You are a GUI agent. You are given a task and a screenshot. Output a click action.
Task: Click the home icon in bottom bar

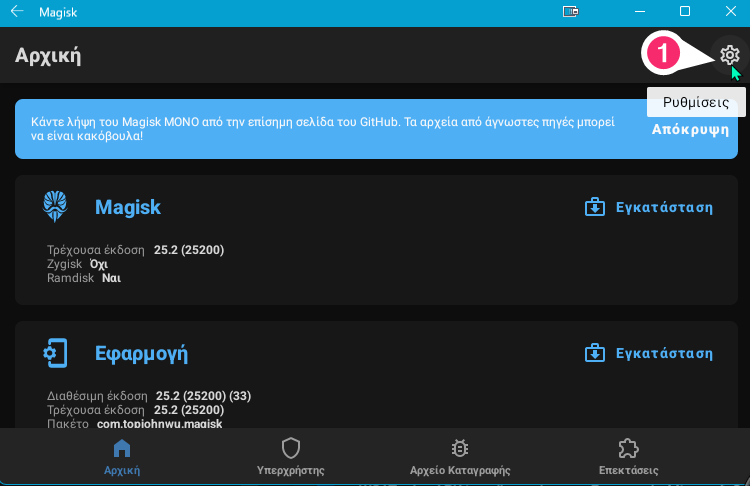click(122, 449)
